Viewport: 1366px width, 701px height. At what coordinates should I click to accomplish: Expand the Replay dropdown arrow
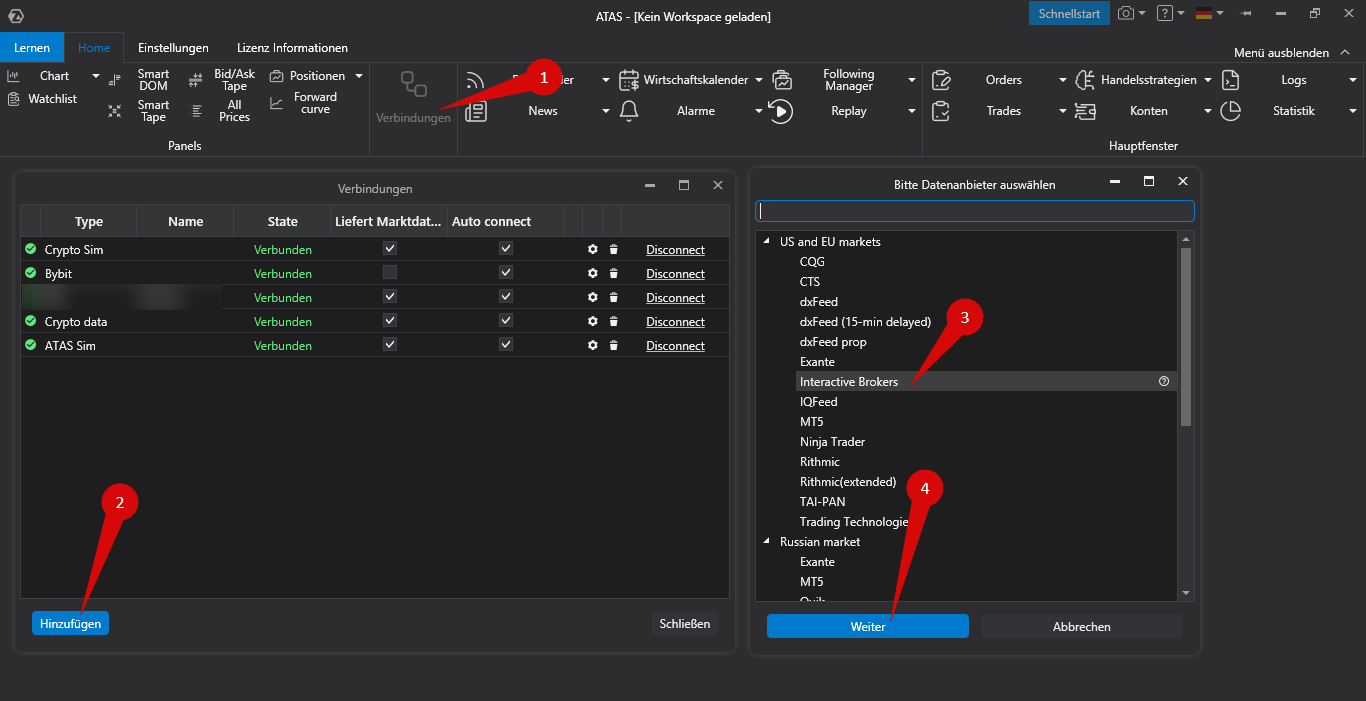(x=912, y=111)
